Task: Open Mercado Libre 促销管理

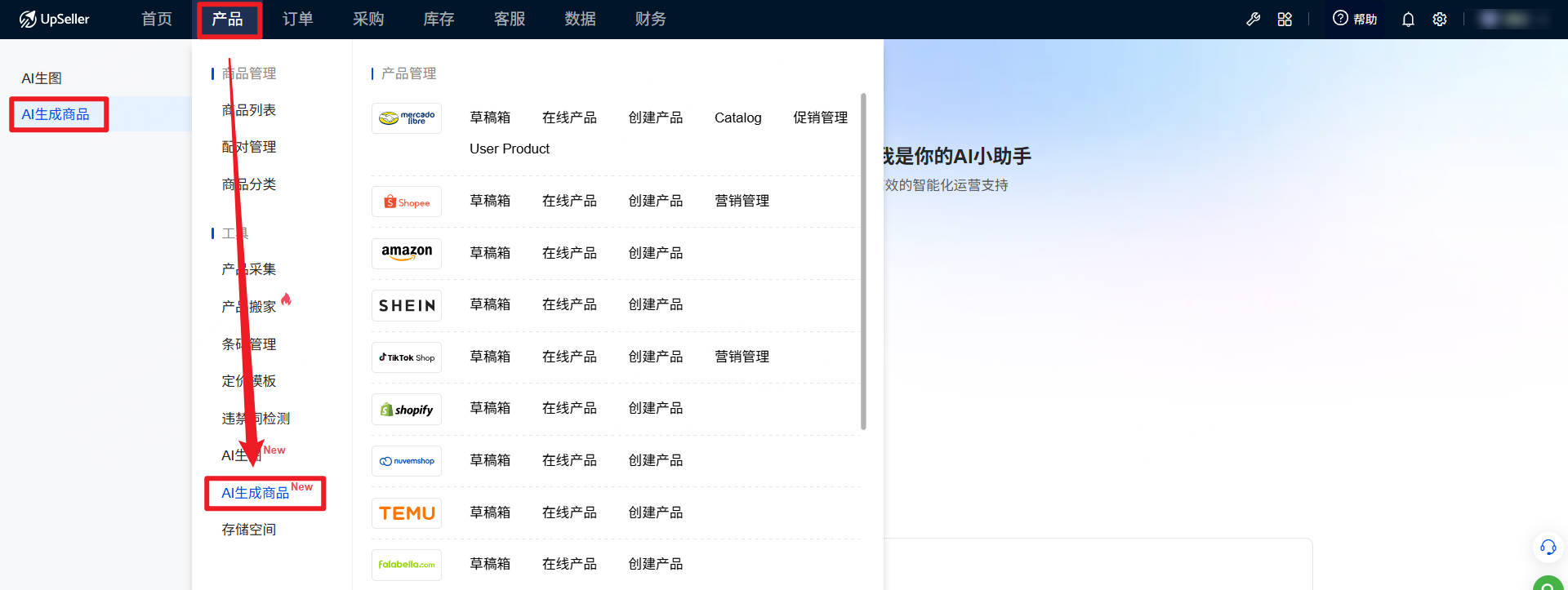Action: pyautogui.click(x=821, y=118)
